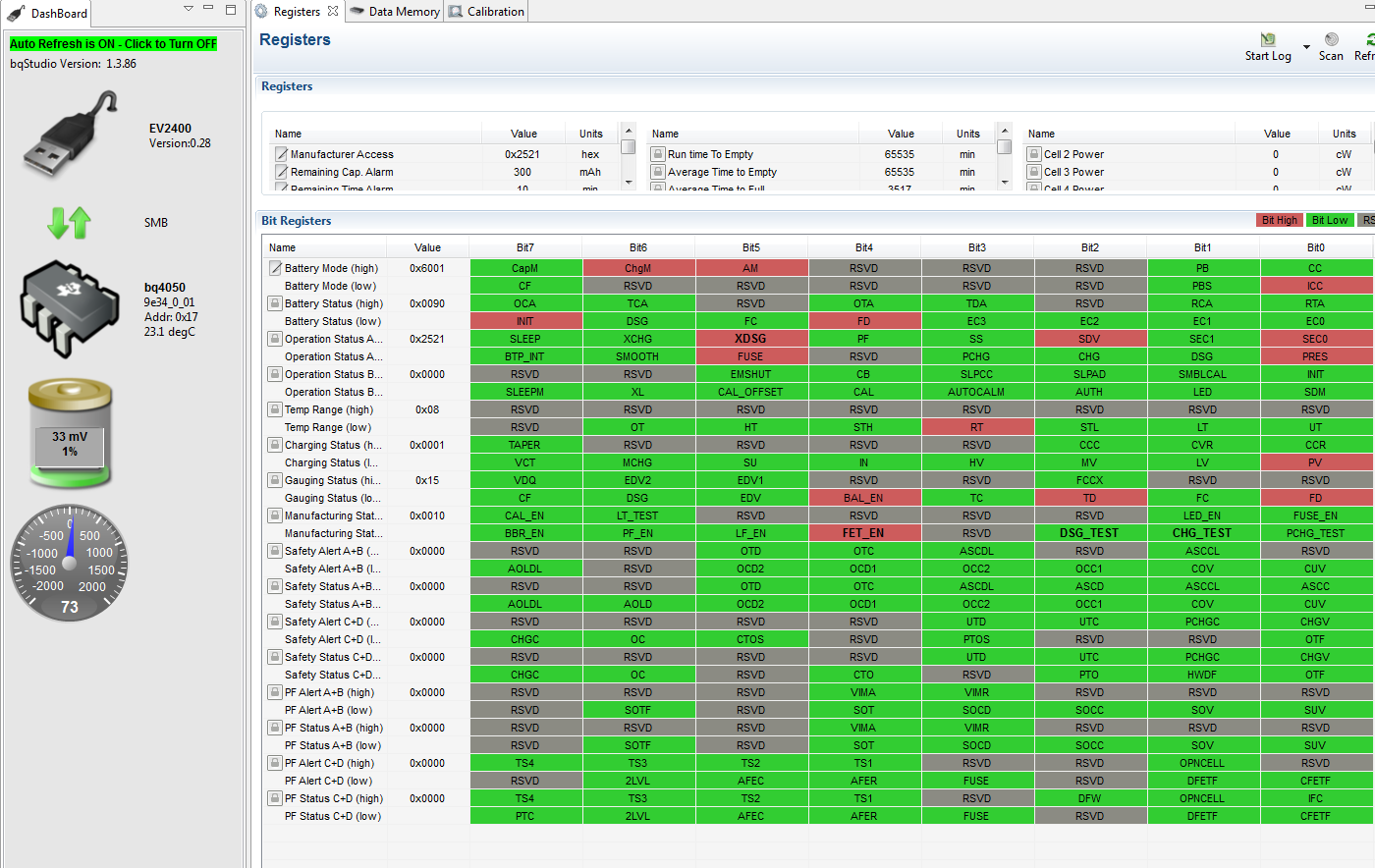The height and width of the screenshot is (868, 1375).
Task: Click the lock icon beside PF Alert A+B (high)
Action: (276, 692)
